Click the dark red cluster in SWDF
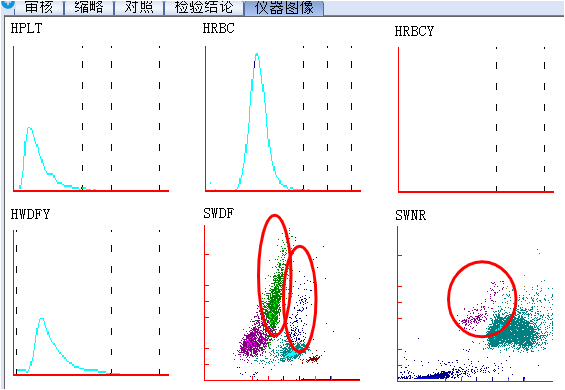565x390 pixels. (312, 358)
